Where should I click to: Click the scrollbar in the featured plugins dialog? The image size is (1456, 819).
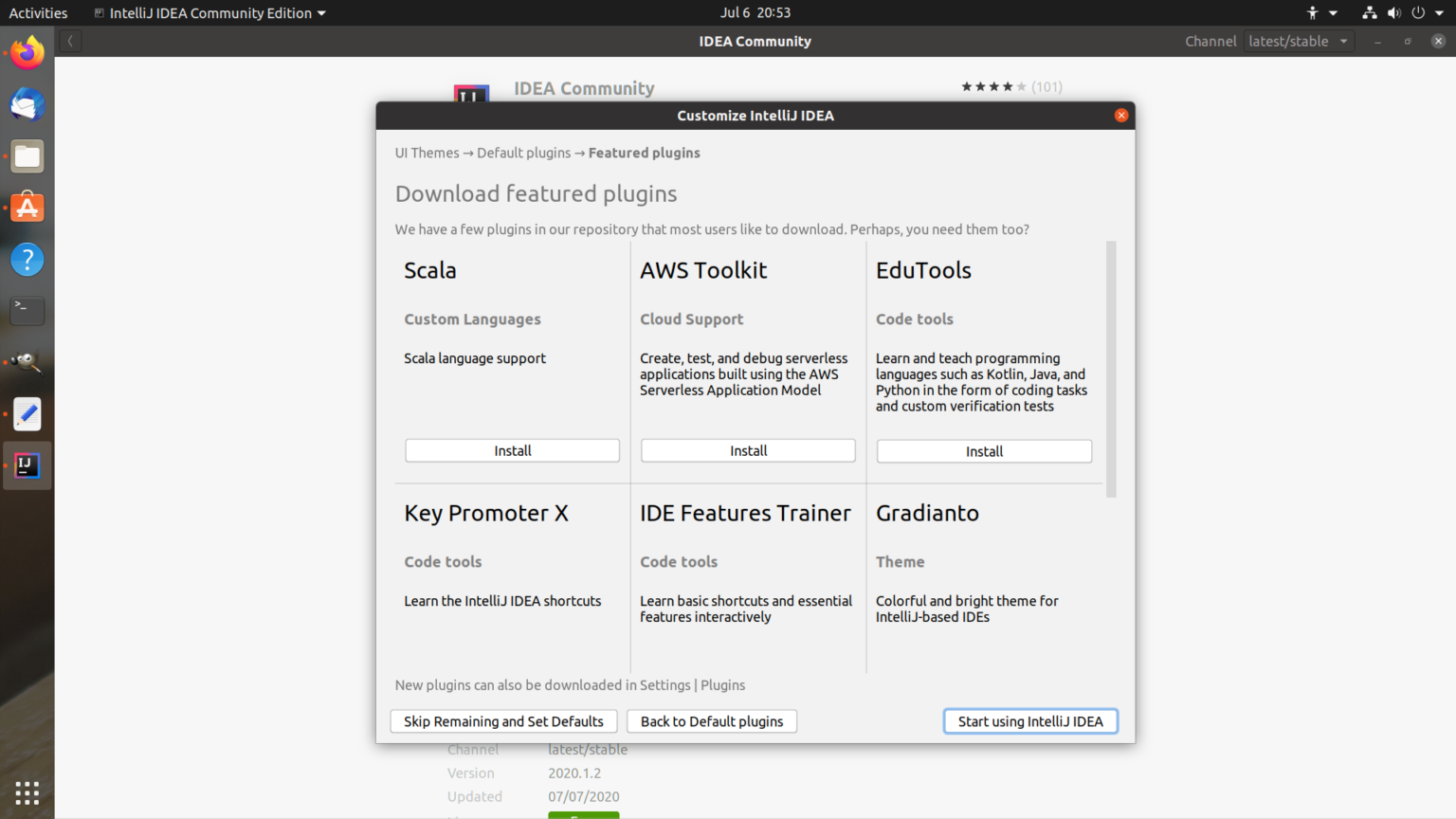coord(1111,368)
